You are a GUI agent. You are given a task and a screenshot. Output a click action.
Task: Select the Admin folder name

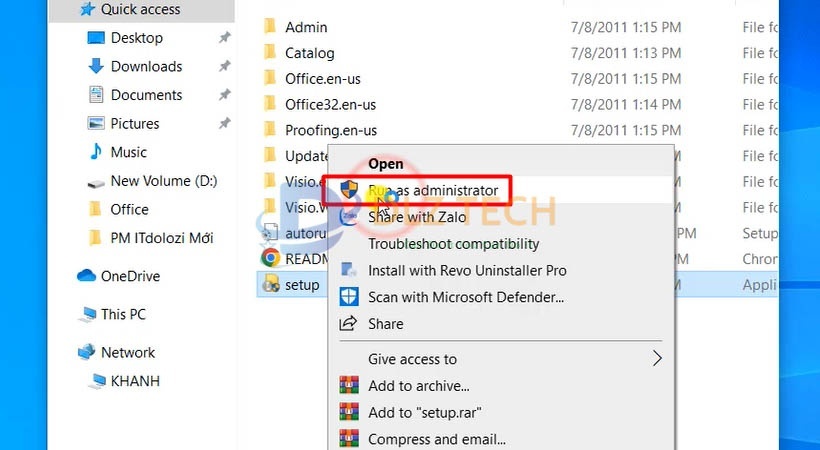click(x=306, y=27)
